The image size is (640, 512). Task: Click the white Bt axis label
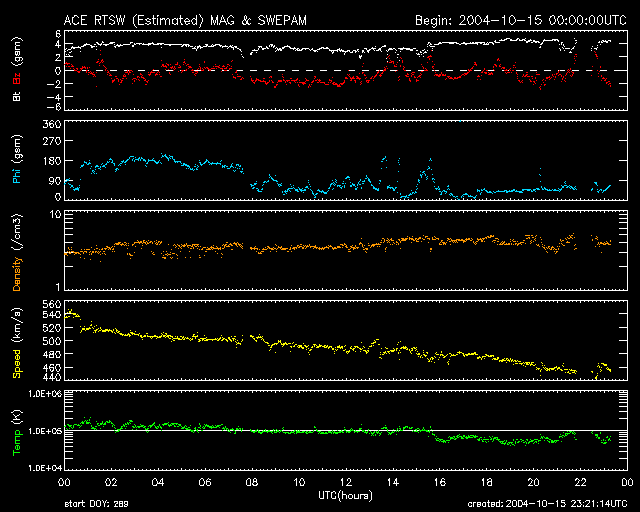[17, 96]
